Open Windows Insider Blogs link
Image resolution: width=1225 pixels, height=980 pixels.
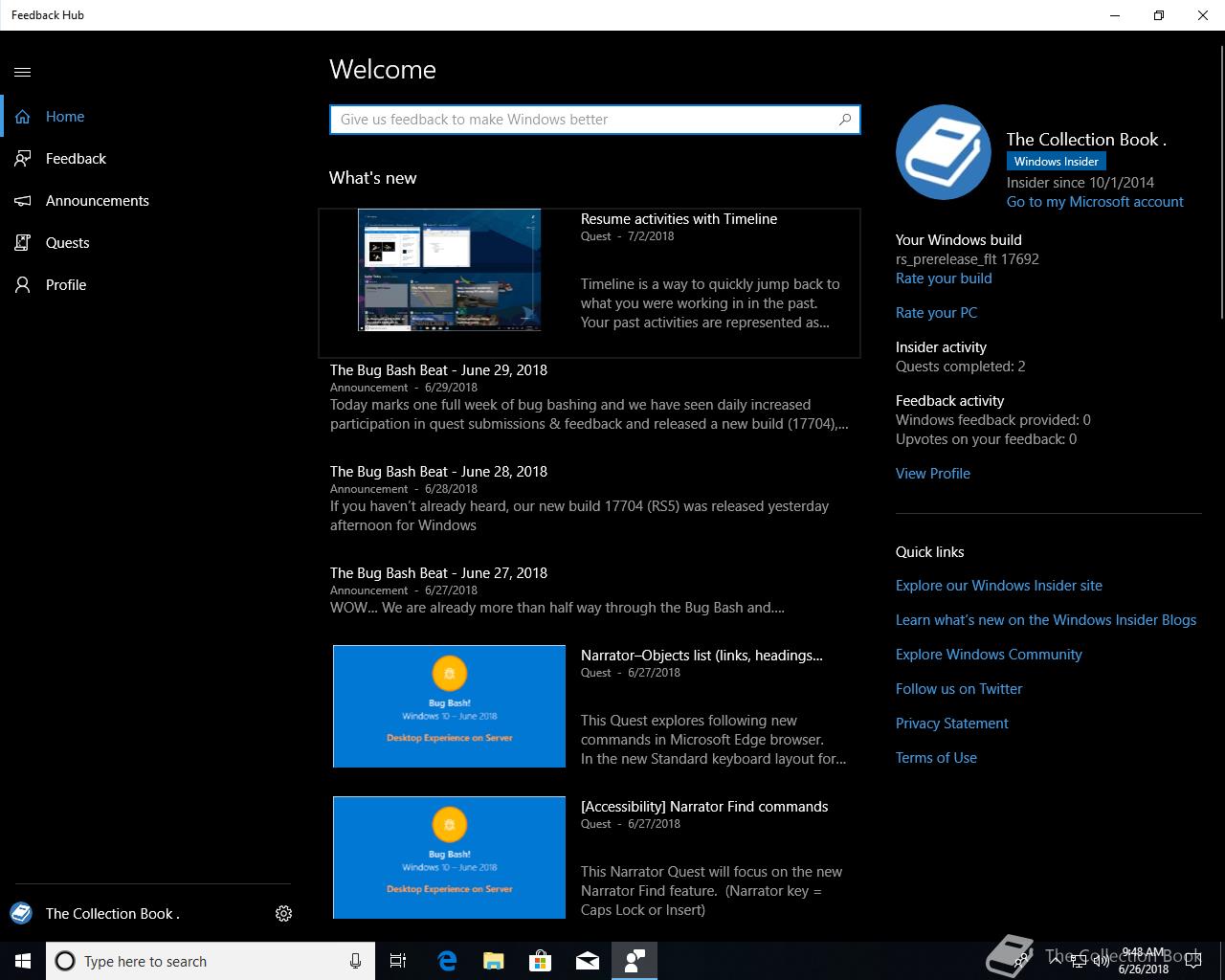click(1046, 620)
